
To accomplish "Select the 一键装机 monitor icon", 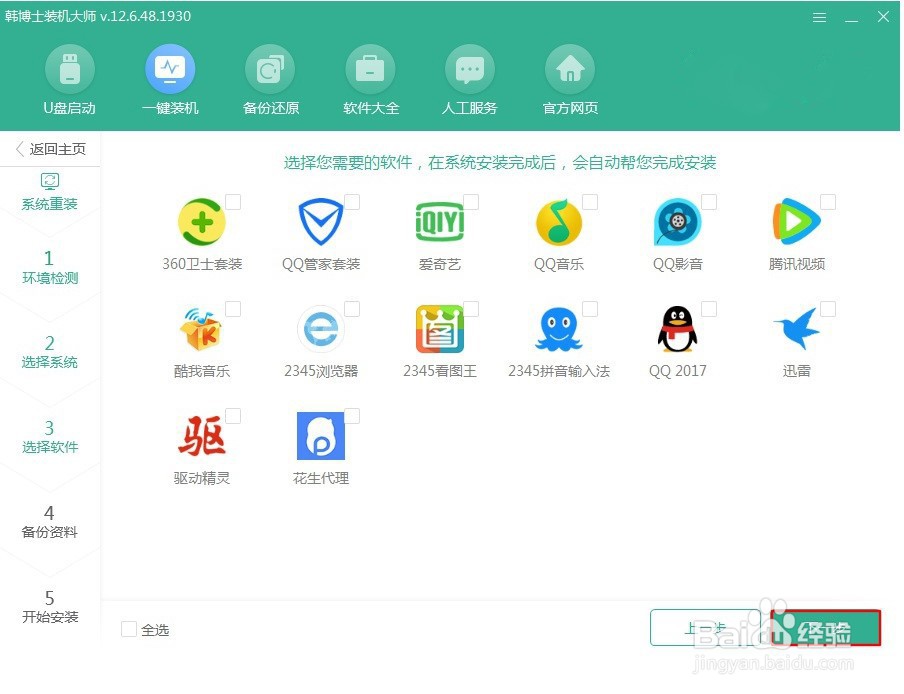I will (x=170, y=69).
